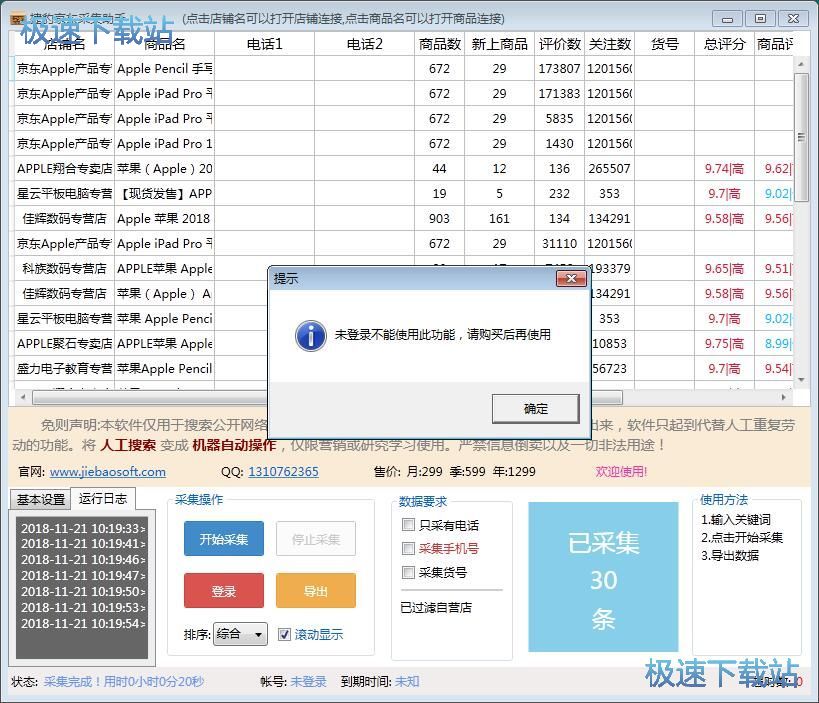Open product Apple Pencil in first row
Screen dimensions: 819x703
[165, 68]
